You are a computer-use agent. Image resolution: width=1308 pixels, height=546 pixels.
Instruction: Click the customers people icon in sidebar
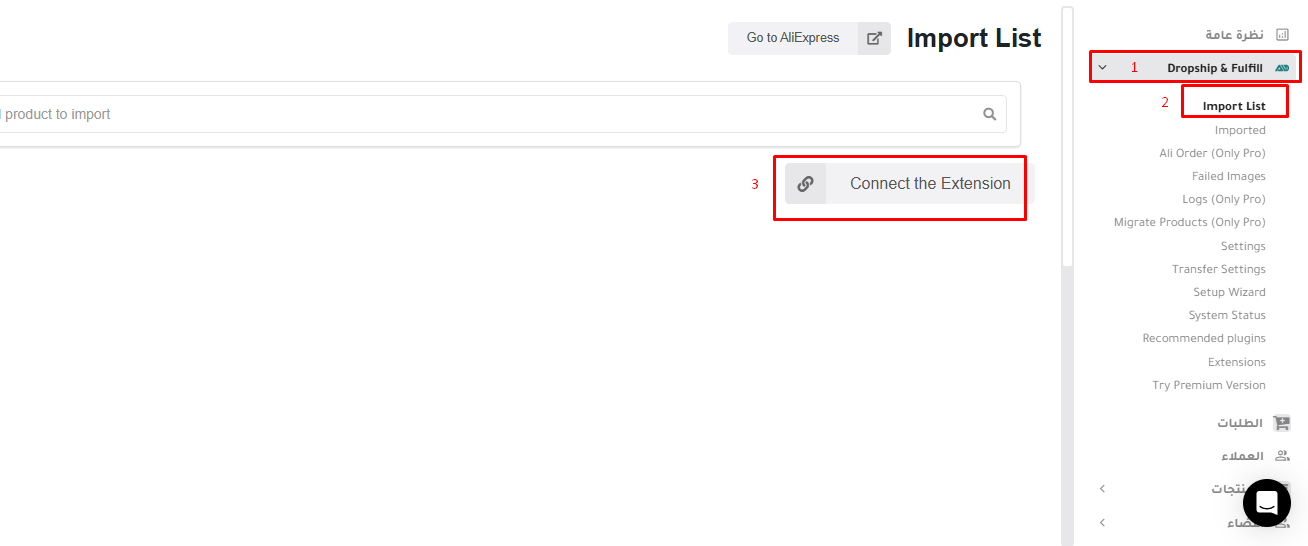coord(1282,456)
